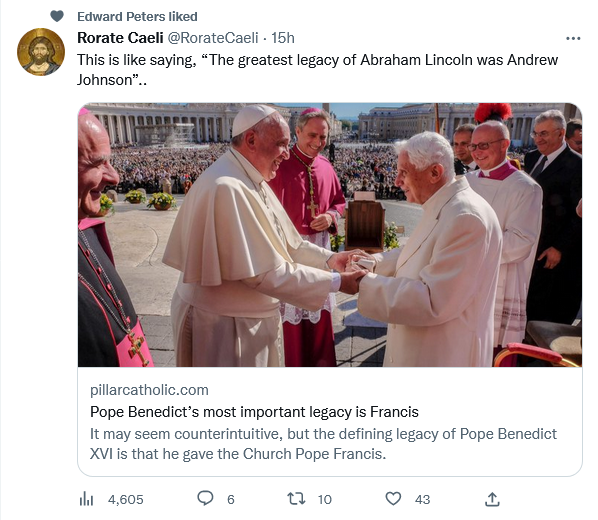
Task: Open the popes handshake article image
Action: [330, 235]
